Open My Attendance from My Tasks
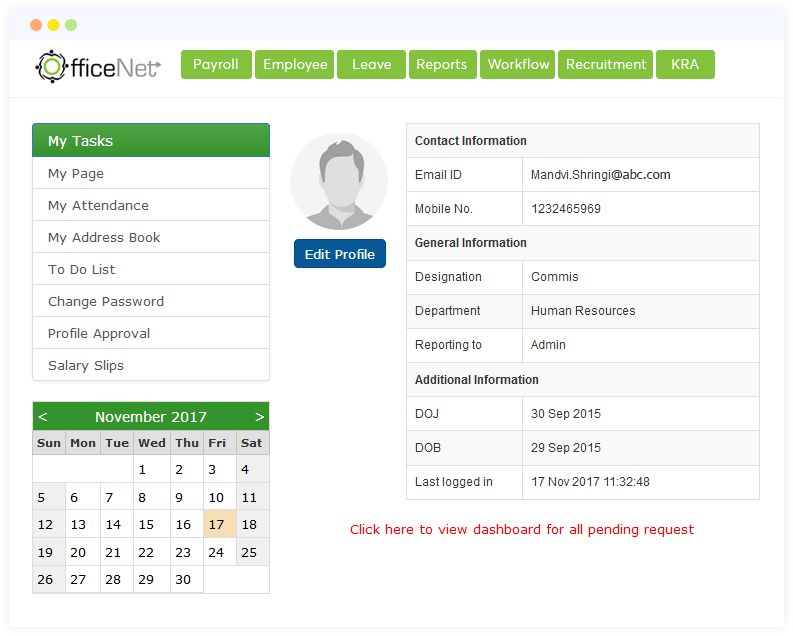 pyautogui.click(x=98, y=205)
